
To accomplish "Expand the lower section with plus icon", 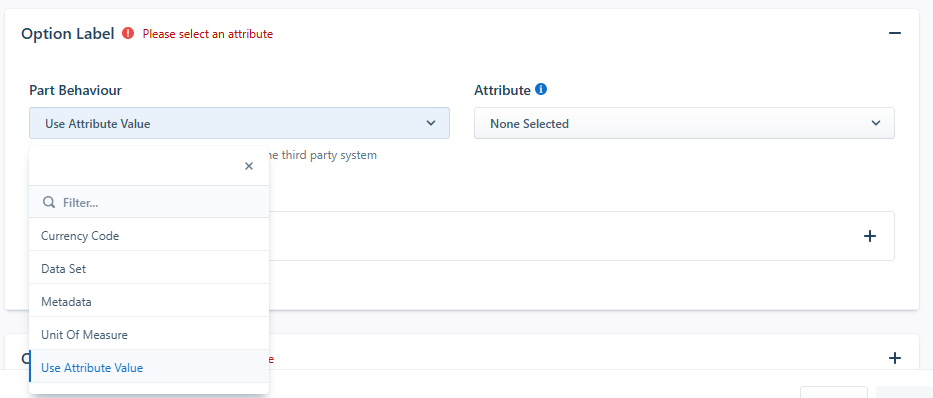I will click(x=894, y=358).
